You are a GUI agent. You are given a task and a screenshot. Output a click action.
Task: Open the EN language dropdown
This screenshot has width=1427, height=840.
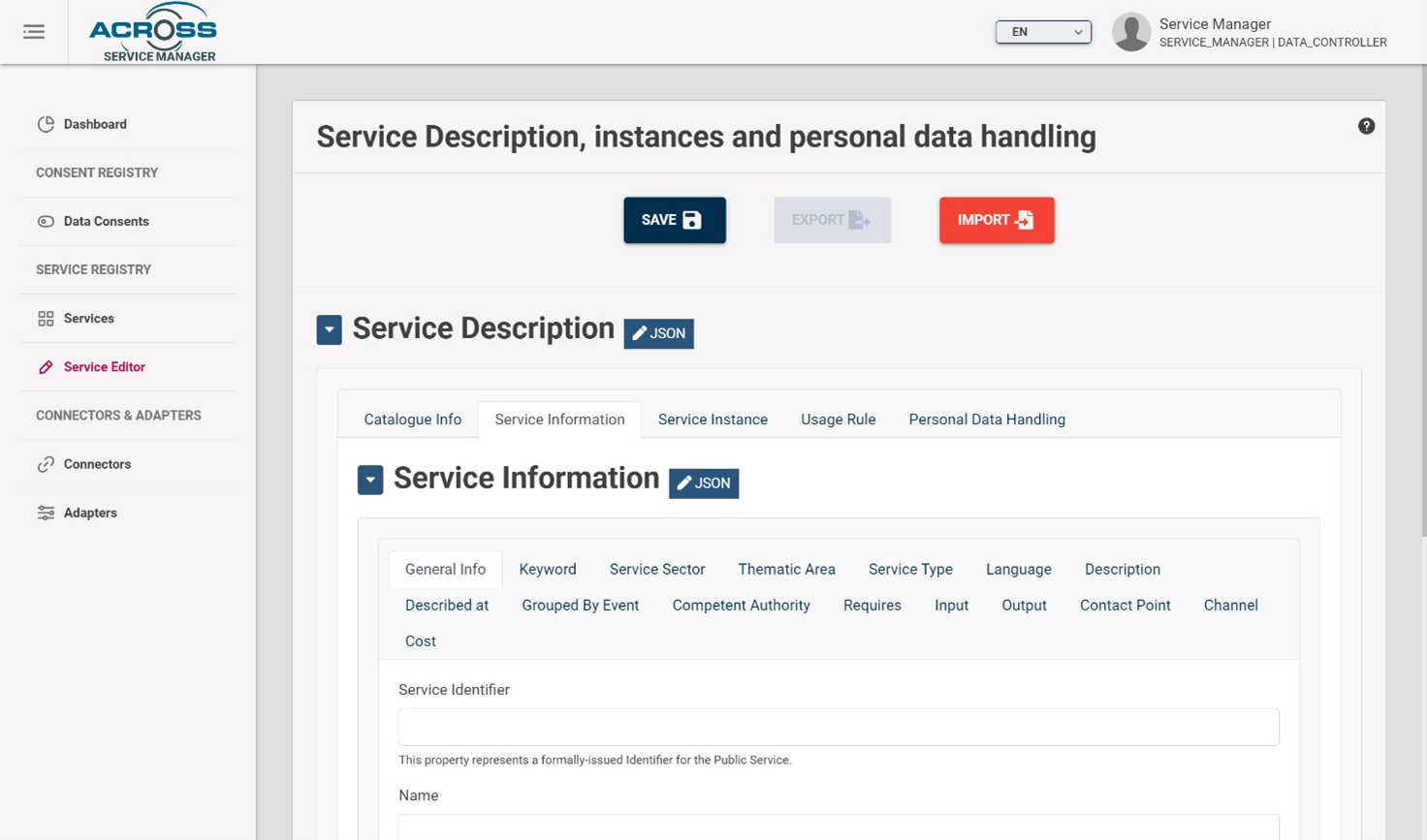click(1043, 32)
